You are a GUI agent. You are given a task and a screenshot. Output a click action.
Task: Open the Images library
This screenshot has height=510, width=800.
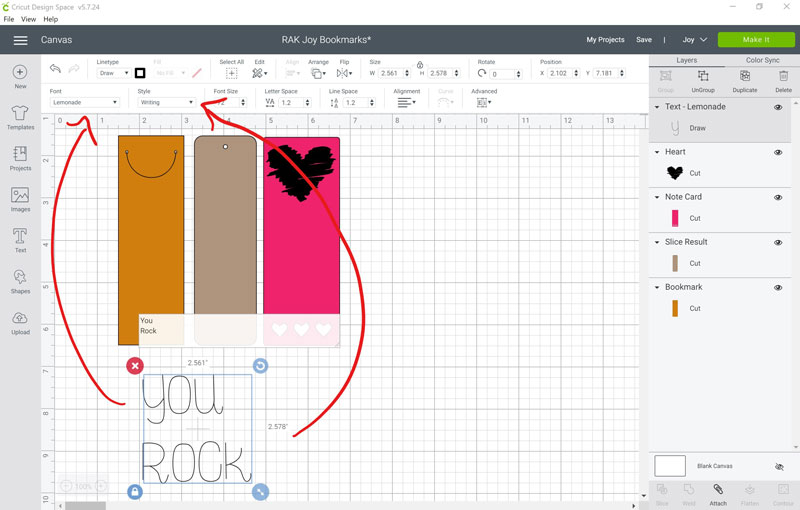click(20, 199)
